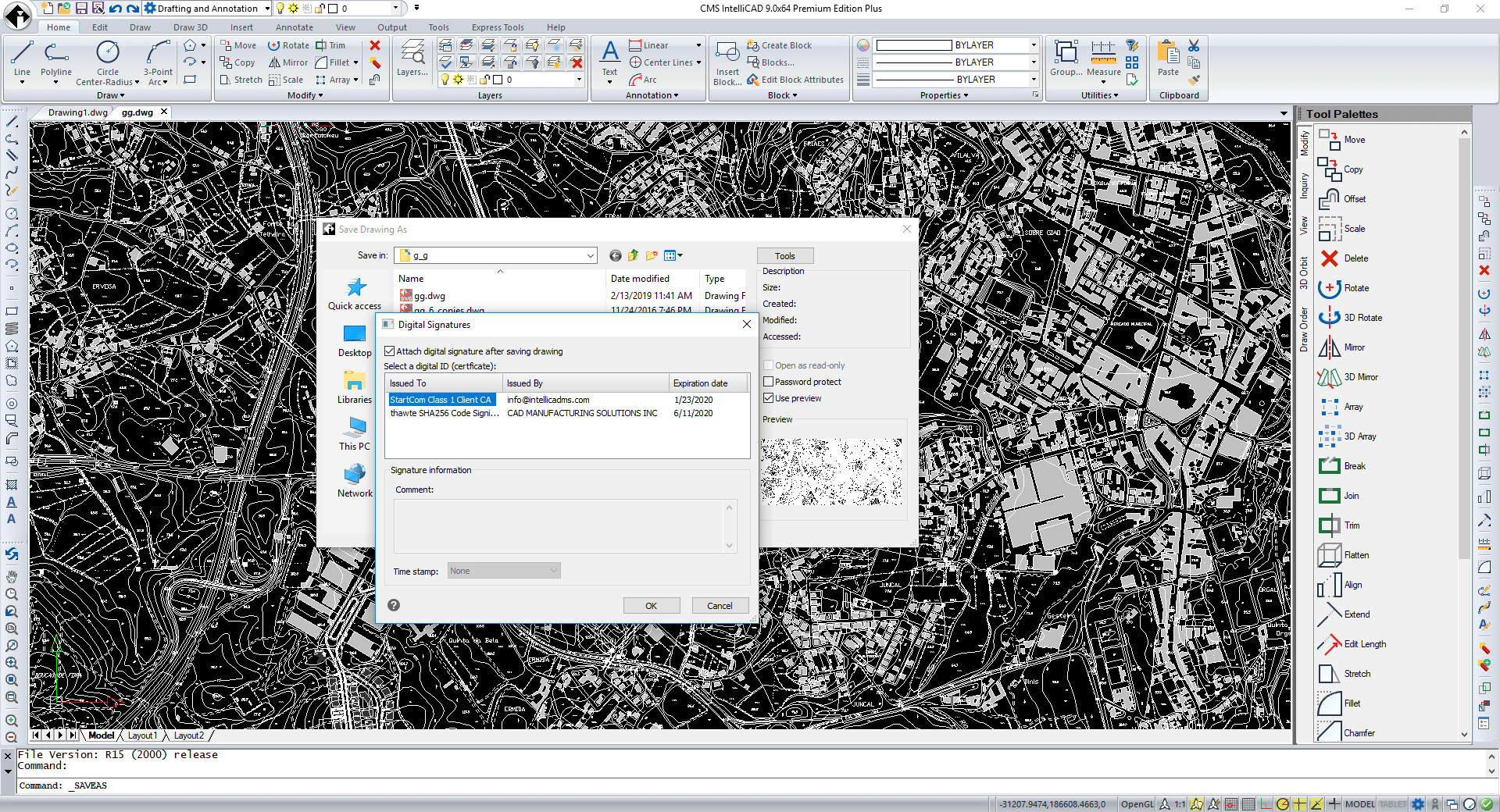Open the Linear dimension dropdown arrow
The image size is (1500, 812).
click(x=698, y=45)
